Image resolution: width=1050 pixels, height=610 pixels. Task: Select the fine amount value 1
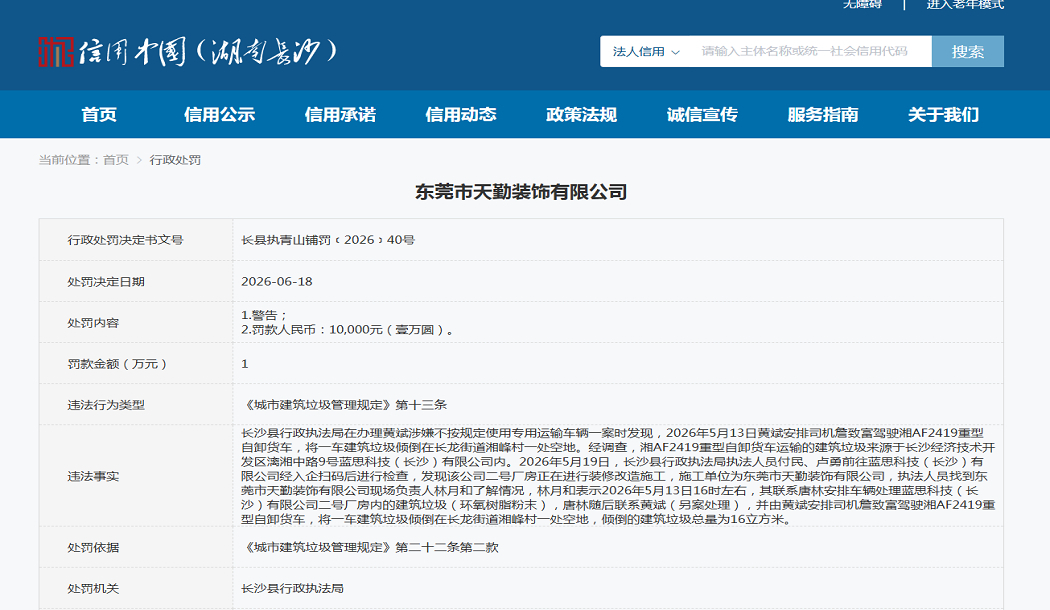244,364
